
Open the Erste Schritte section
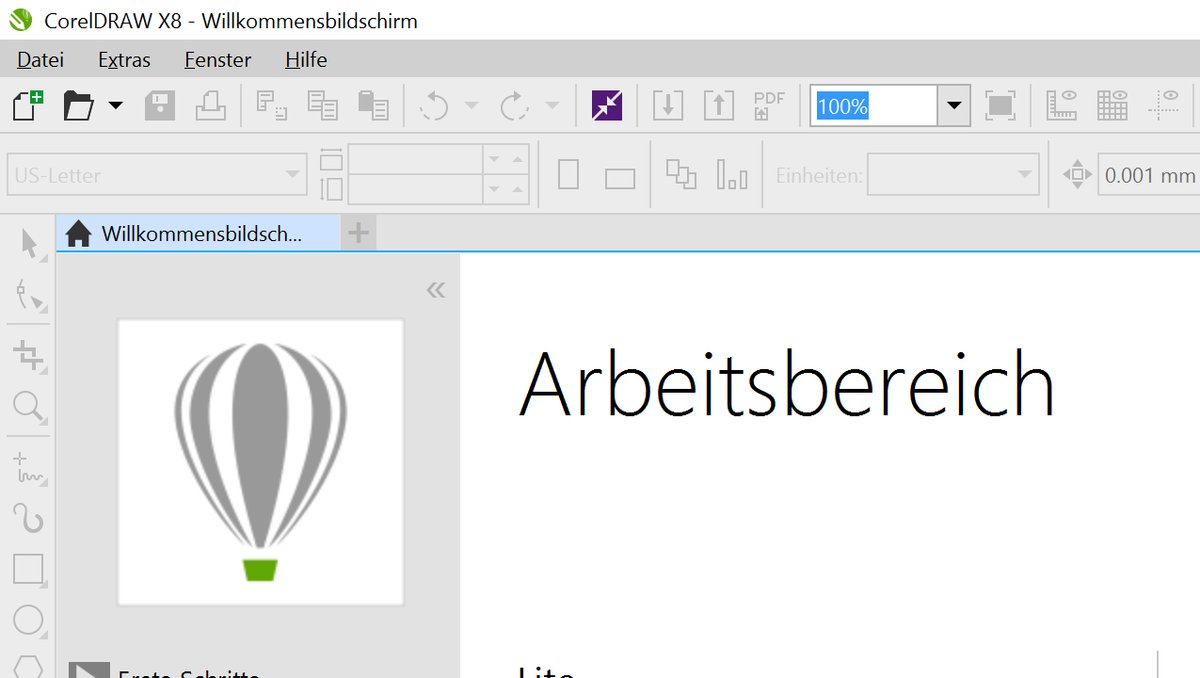(160, 670)
